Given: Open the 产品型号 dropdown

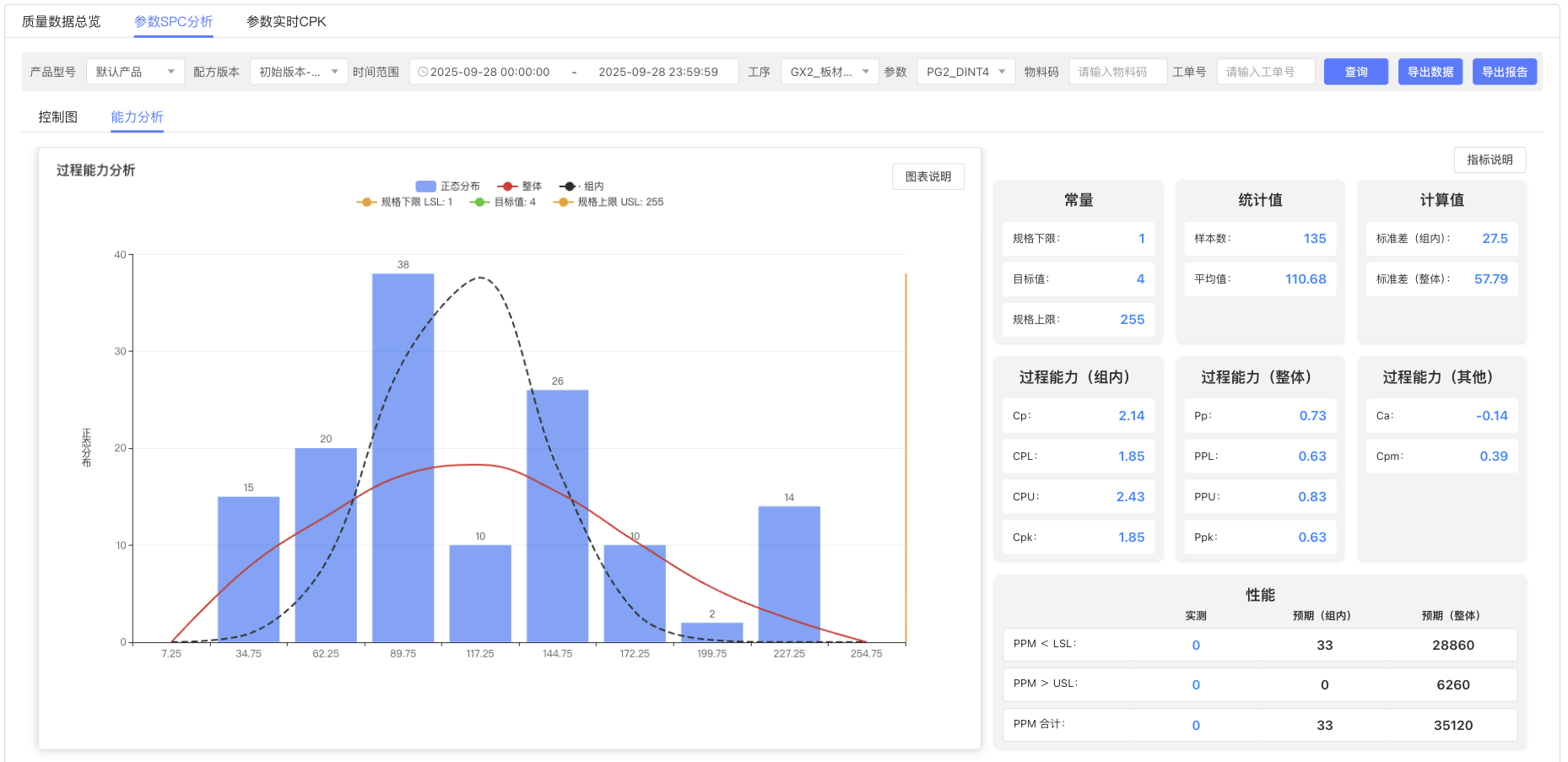Looking at the screenshot, I should coord(135,73).
